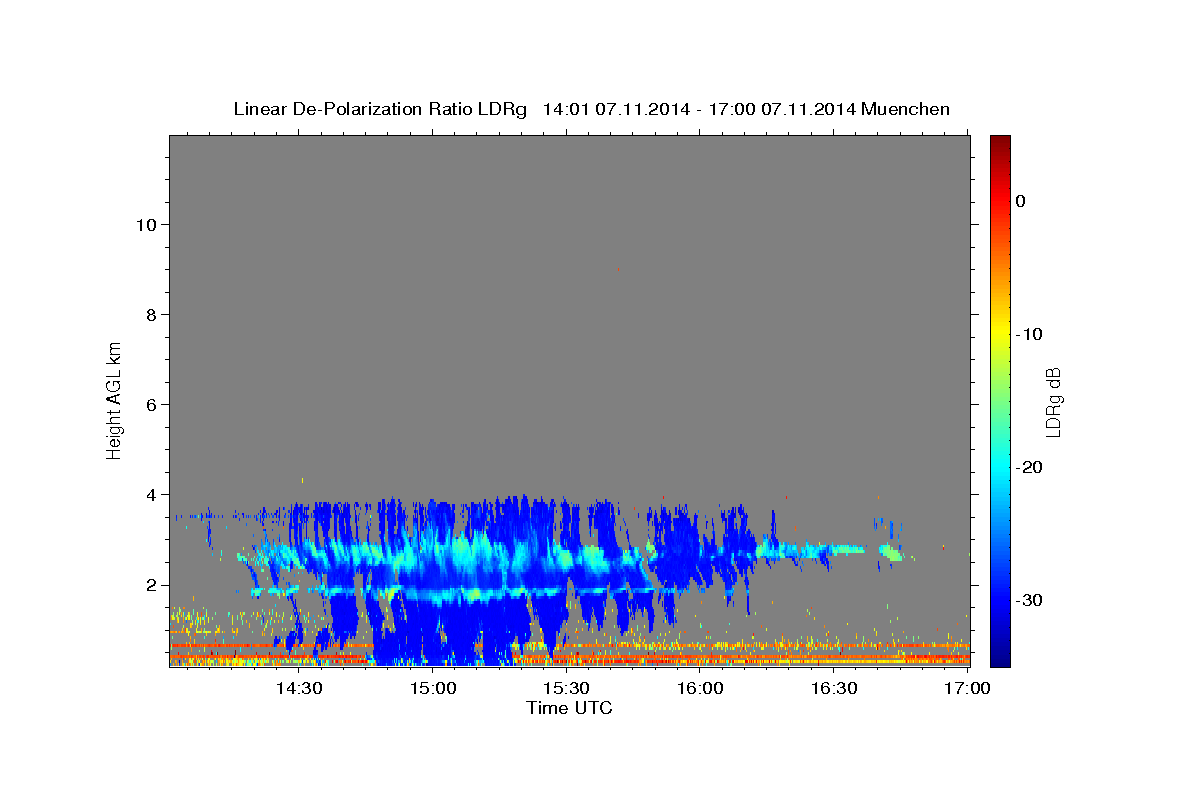Click the colorbar tick label 0
This screenshot has width=1200, height=800.
[x=1020, y=201]
